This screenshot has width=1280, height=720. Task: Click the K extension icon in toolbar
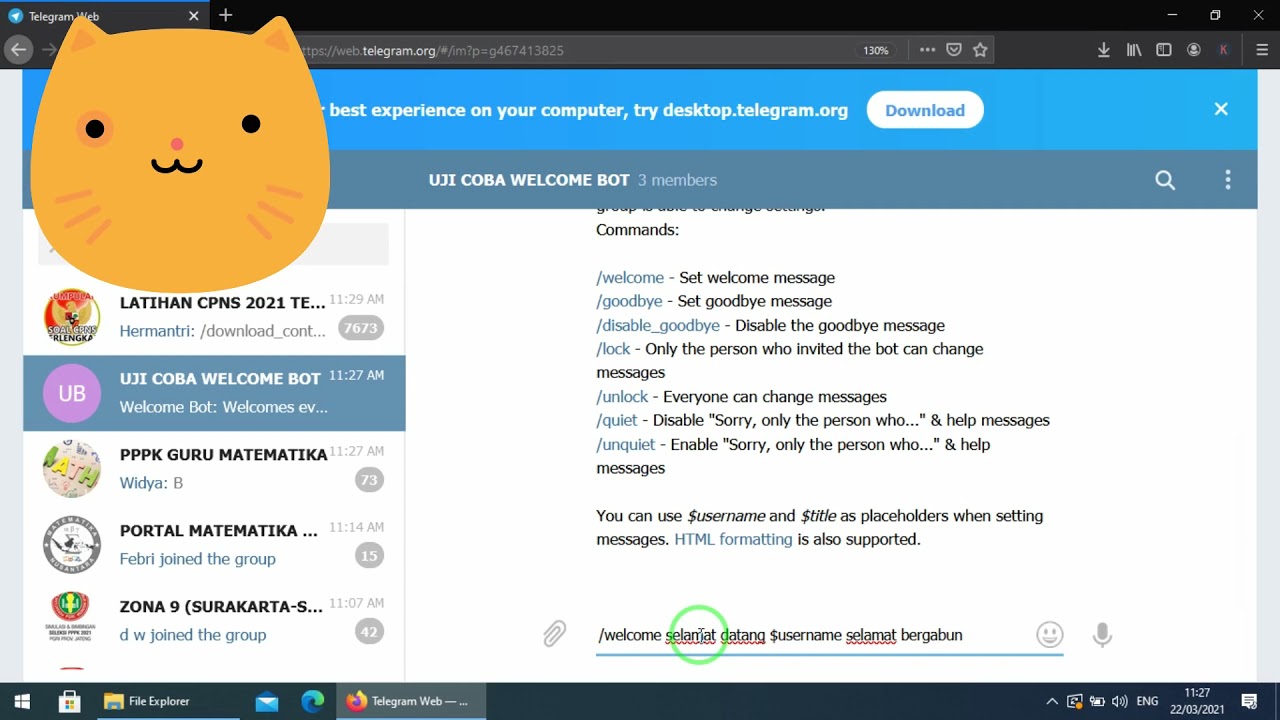coord(1224,50)
